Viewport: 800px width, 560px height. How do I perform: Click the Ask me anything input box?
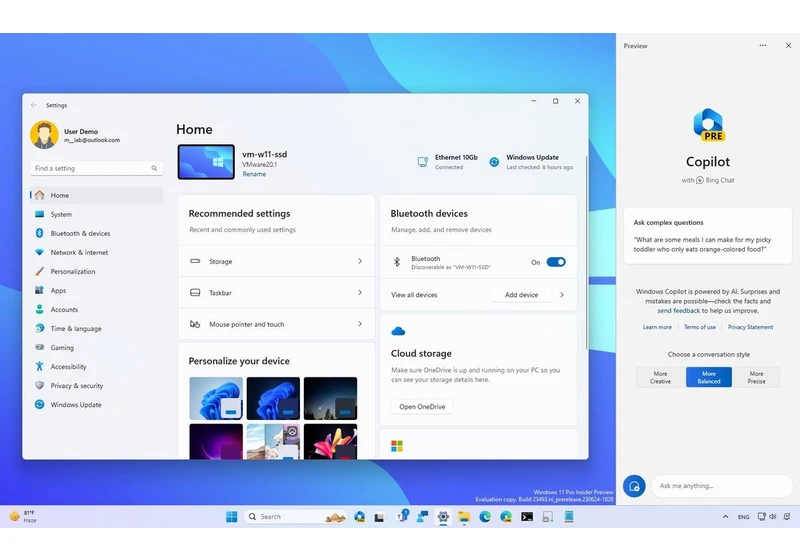point(722,486)
